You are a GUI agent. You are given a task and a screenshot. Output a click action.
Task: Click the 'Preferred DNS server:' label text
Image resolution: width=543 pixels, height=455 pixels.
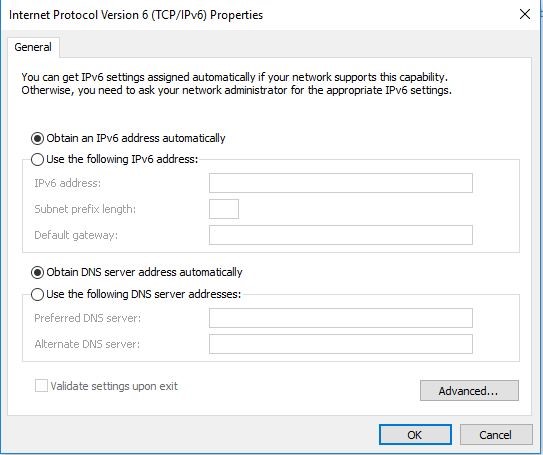tap(88, 318)
